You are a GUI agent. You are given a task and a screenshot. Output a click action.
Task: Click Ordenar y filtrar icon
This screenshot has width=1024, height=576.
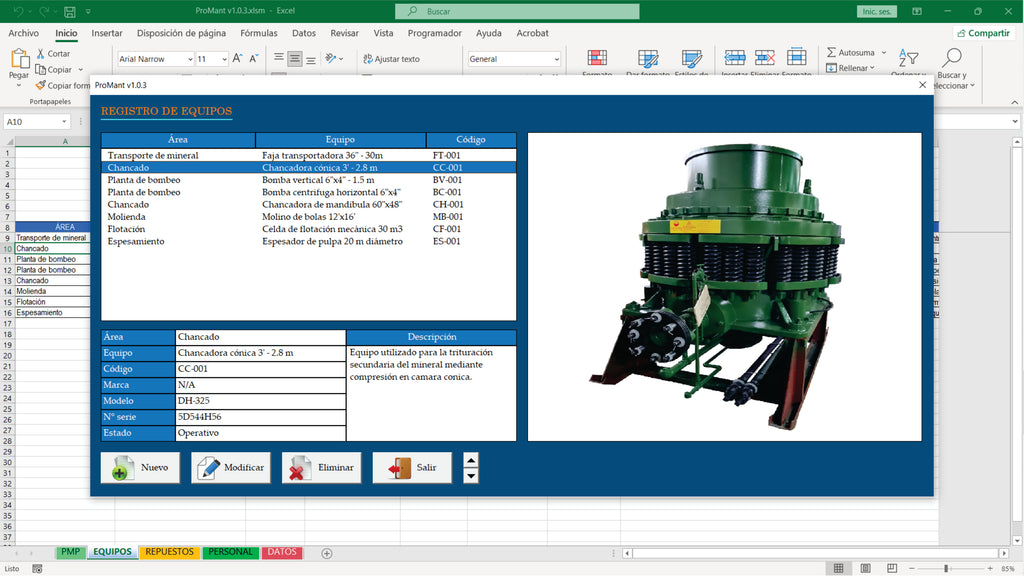908,59
